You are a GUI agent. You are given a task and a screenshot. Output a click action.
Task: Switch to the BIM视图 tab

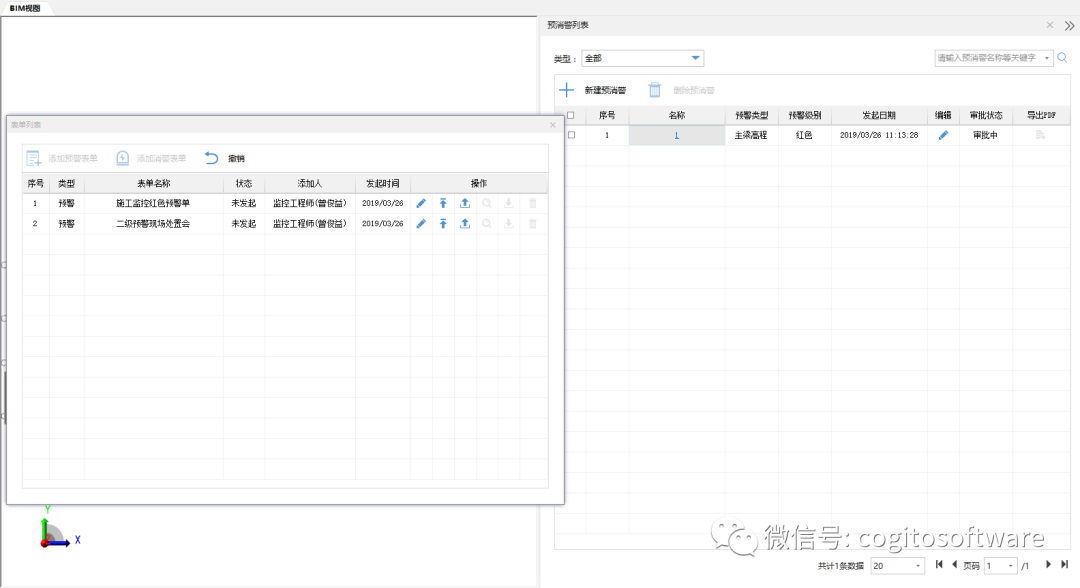(x=25, y=8)
